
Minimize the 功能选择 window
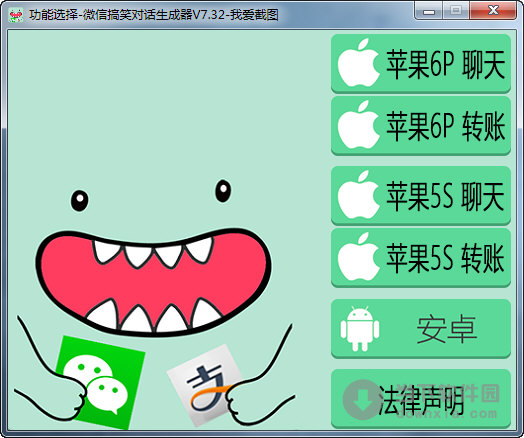click(429, 11)
